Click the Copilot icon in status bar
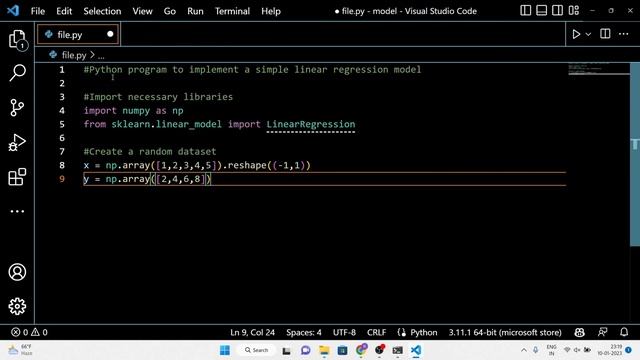The image size is (640, 360). tap(579, 332)
